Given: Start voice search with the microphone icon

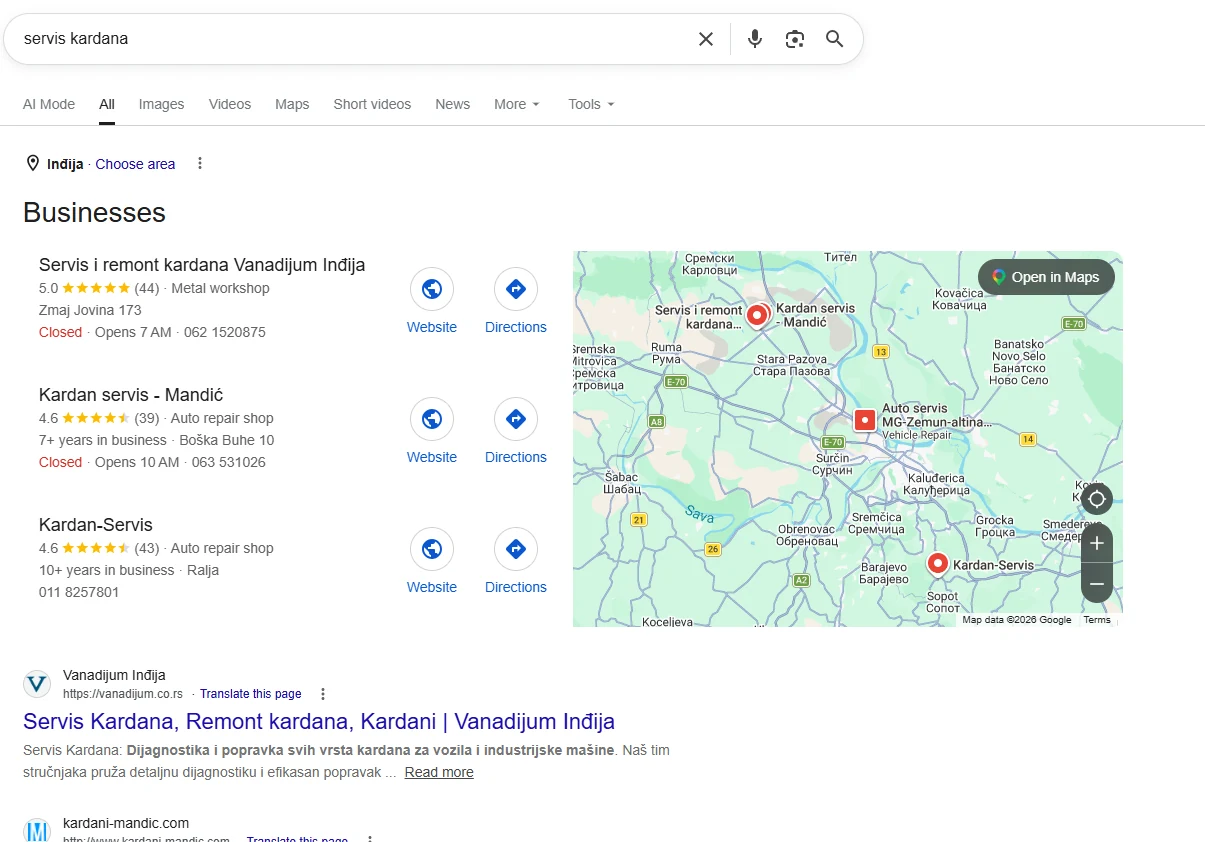Looking at the screenshot, I should pos(755,39).
